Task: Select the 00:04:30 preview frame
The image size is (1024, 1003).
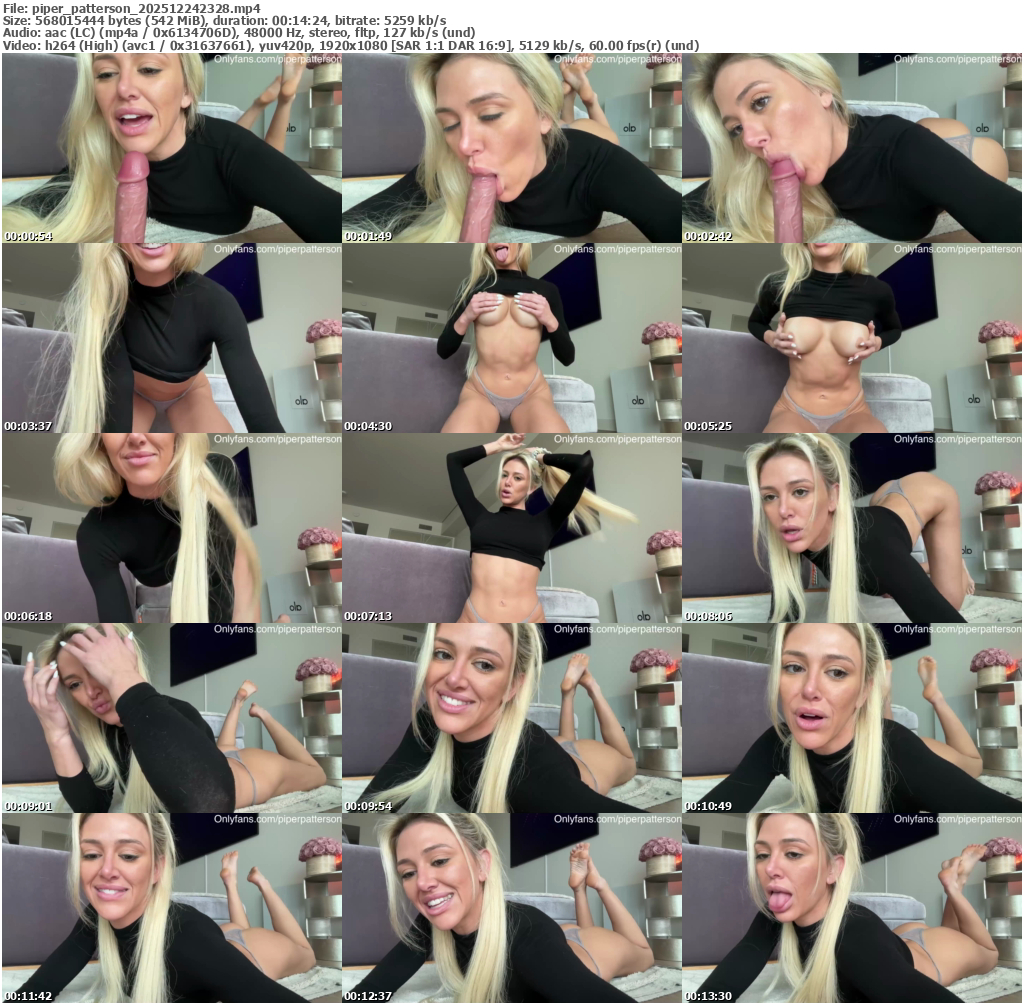Action: pyautogui.click(x=511, y=338)
